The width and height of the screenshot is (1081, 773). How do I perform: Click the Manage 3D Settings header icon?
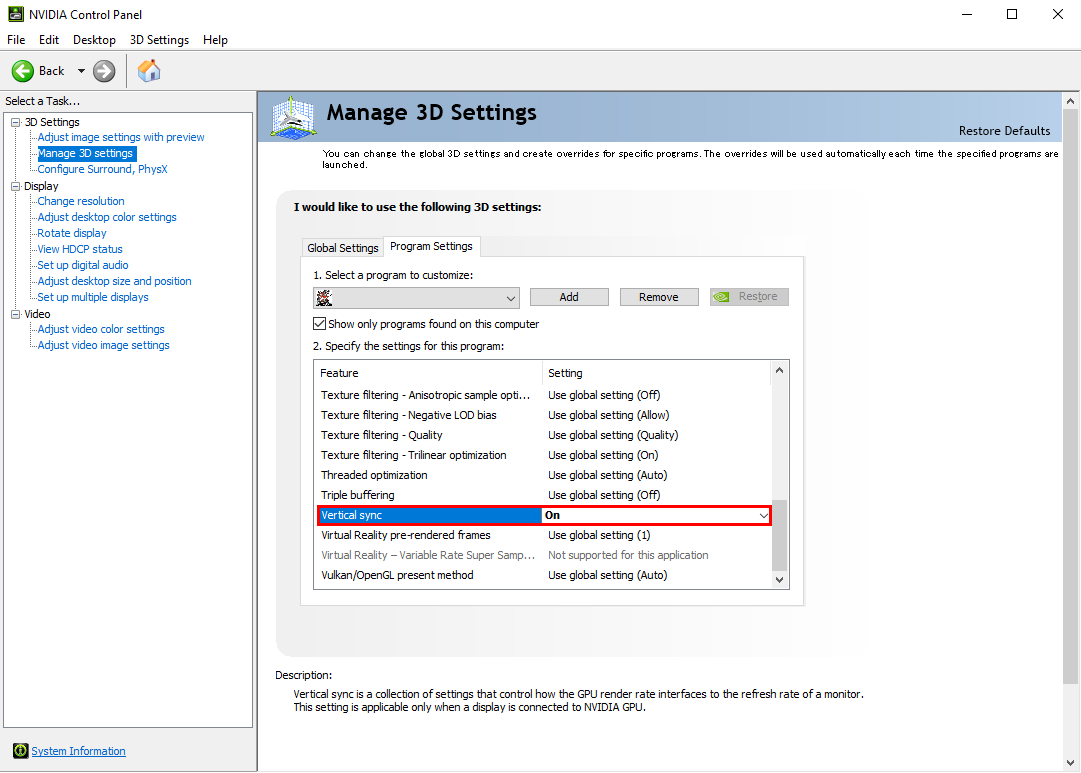click(x=294, y=117)
